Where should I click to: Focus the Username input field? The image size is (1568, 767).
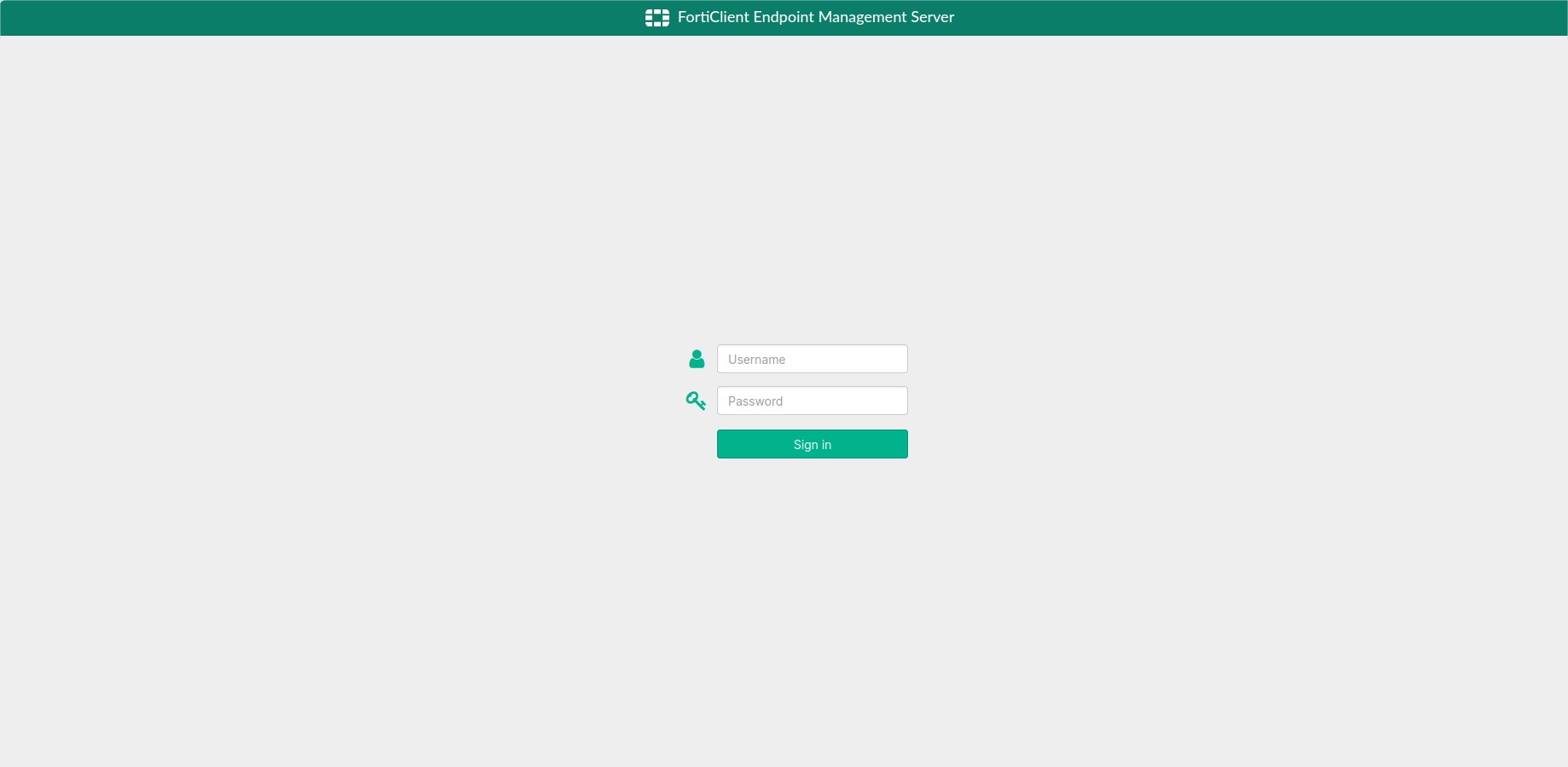coord(812,359)
